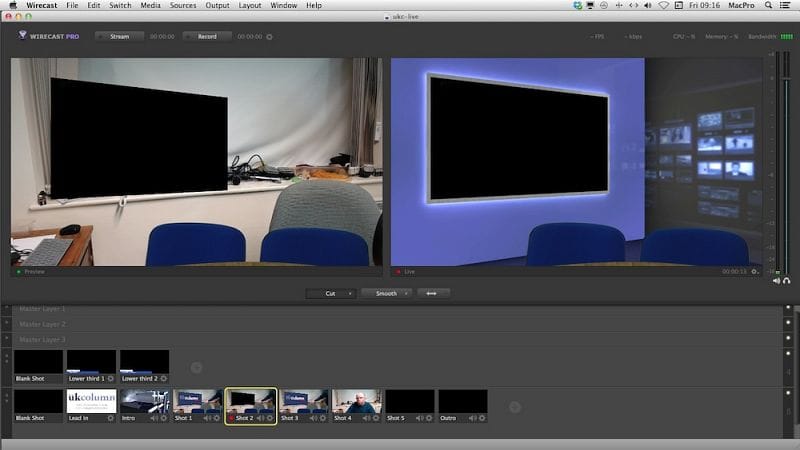
Task: Open the Smooth transition dropdown arrow
Action: (x=406, y=293)
